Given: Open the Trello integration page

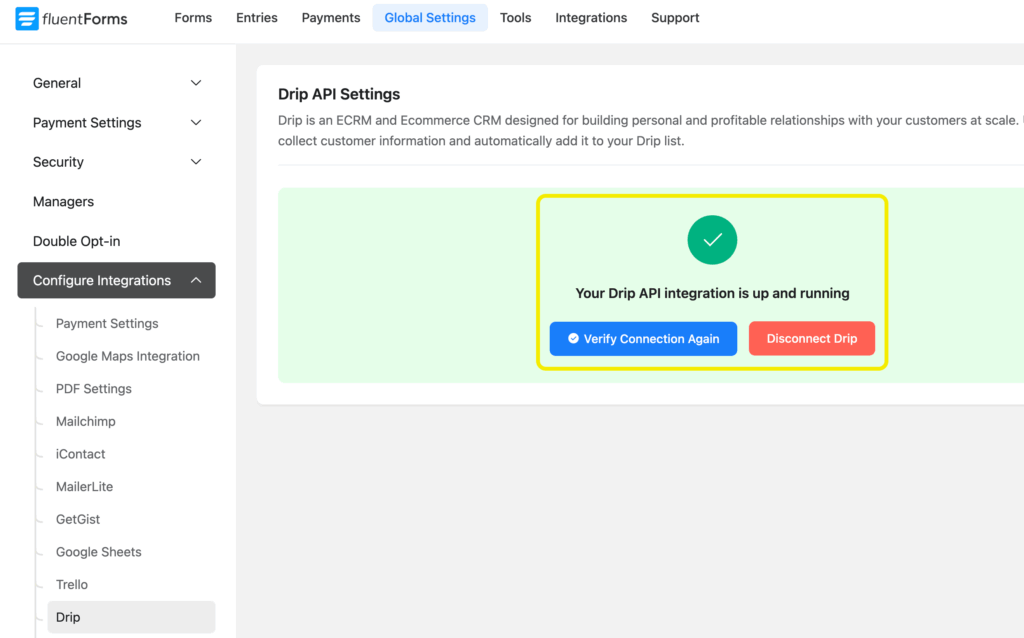Looking at the screenshot, I should point(71,584).
